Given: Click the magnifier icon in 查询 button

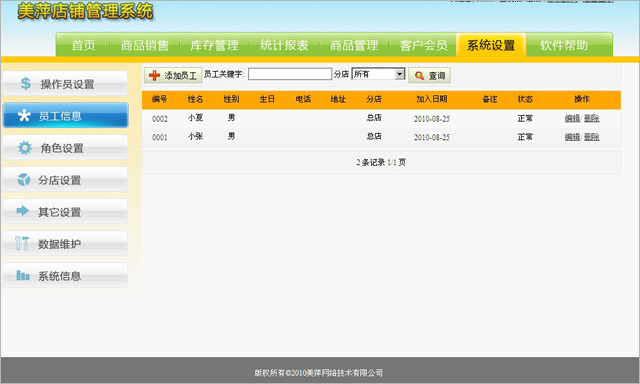Looking at the screenshot, I should pyautogui.click(x=419, y=75).
